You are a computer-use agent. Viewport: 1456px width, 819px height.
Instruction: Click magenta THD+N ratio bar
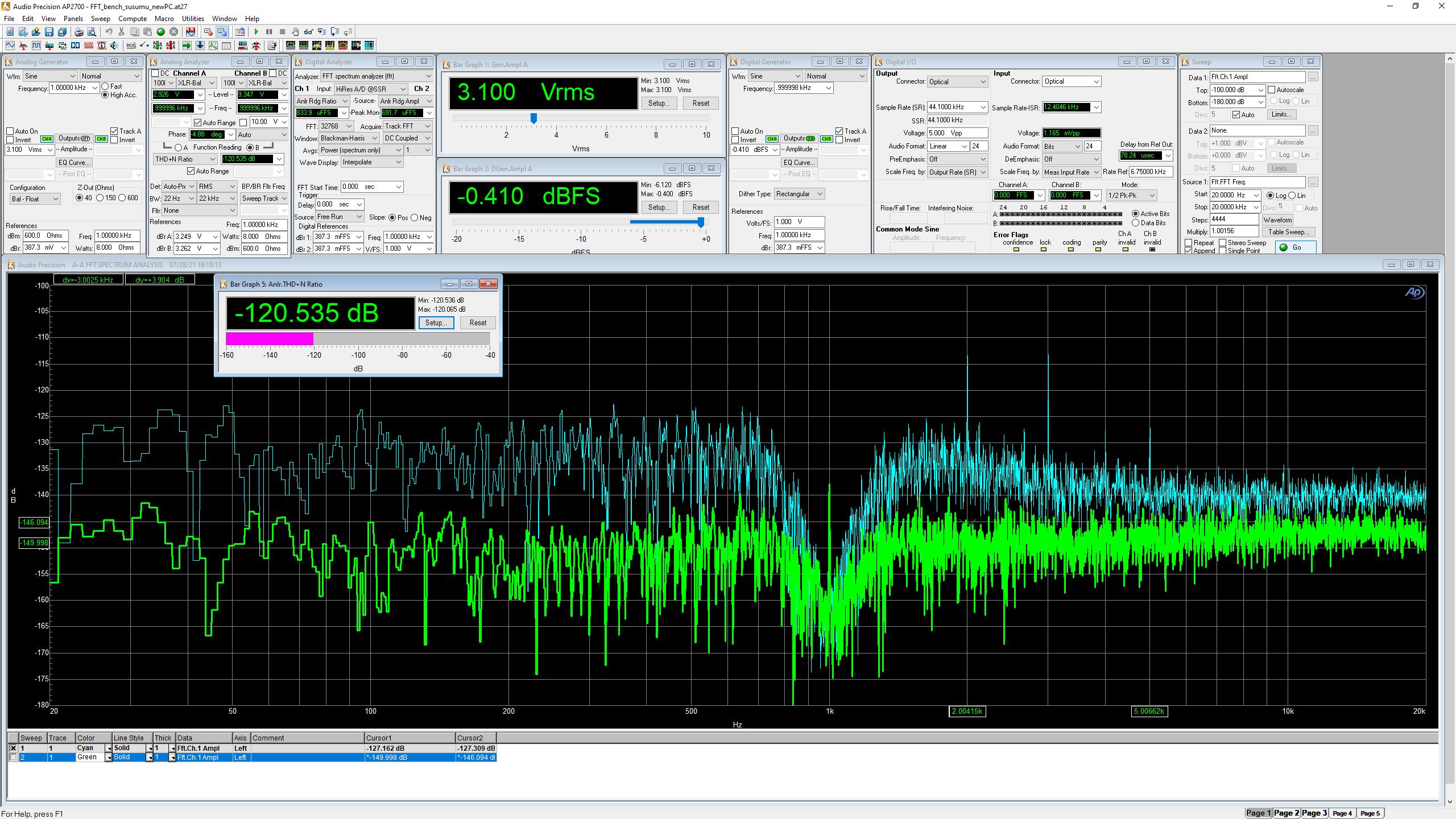[270, 339]
